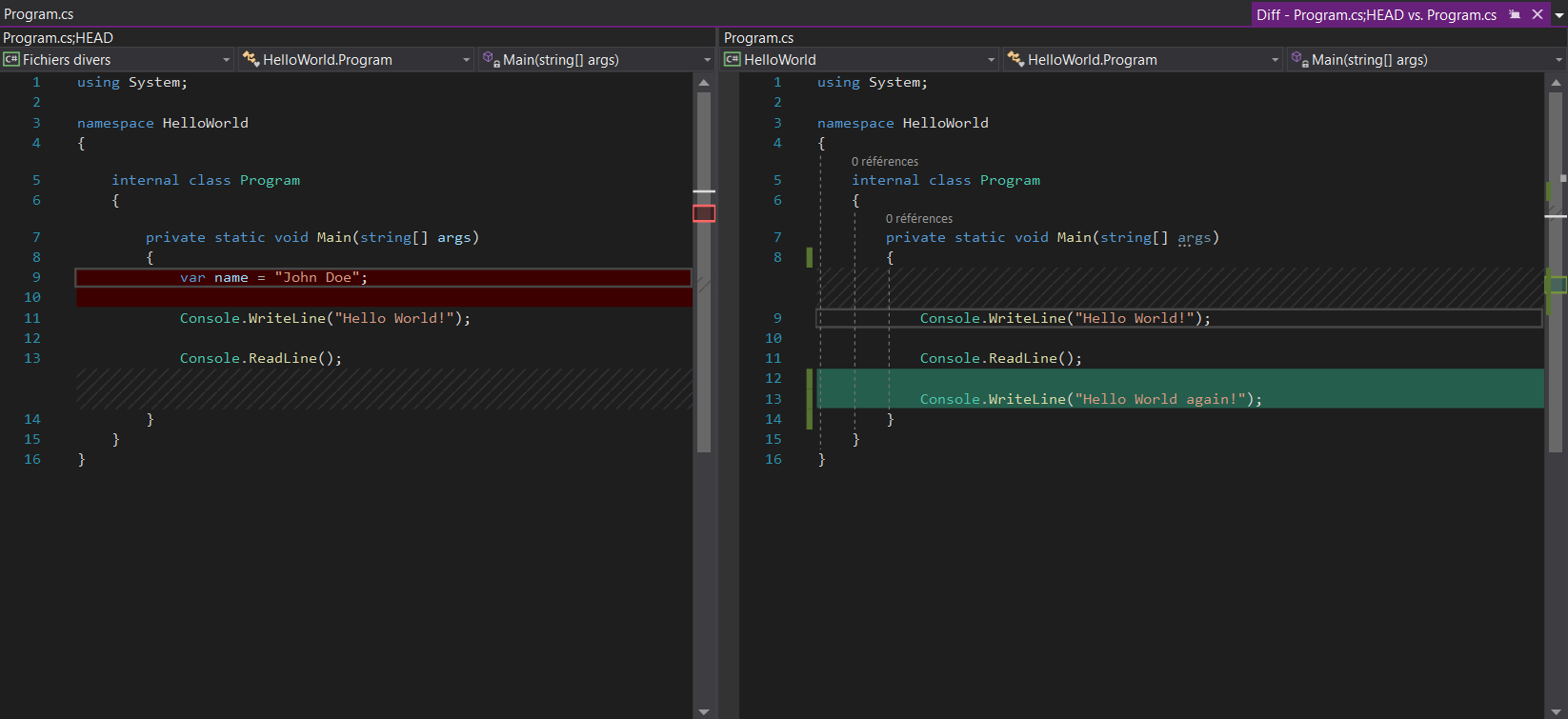The width and height of the screenshot is (1568, 719).
Task: Click line number 9 in the HEAD pane
Action: tap(36, 277)
